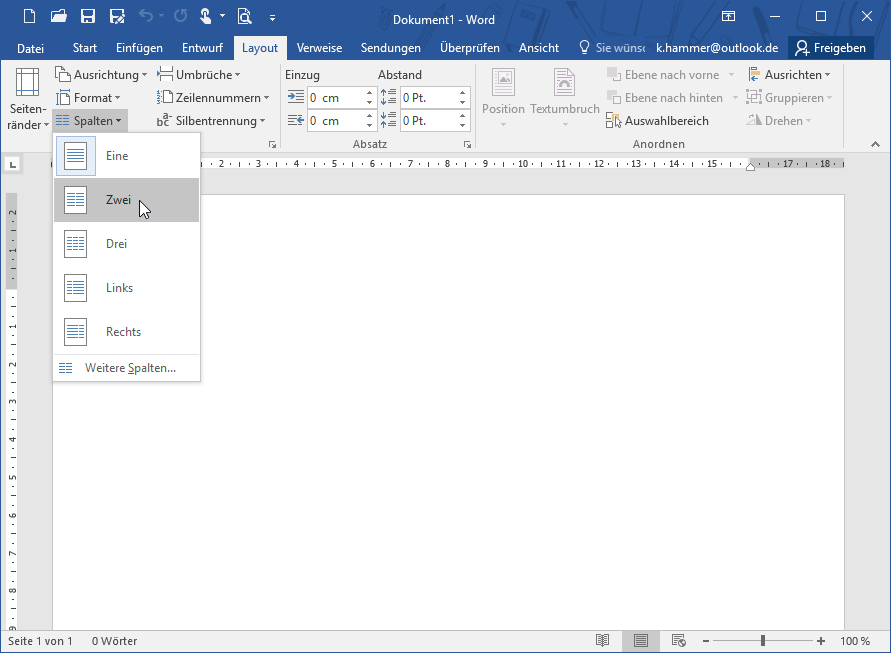Switch to read mode view in status bar
The image size is (891, 653).
[x=602, y=641]
